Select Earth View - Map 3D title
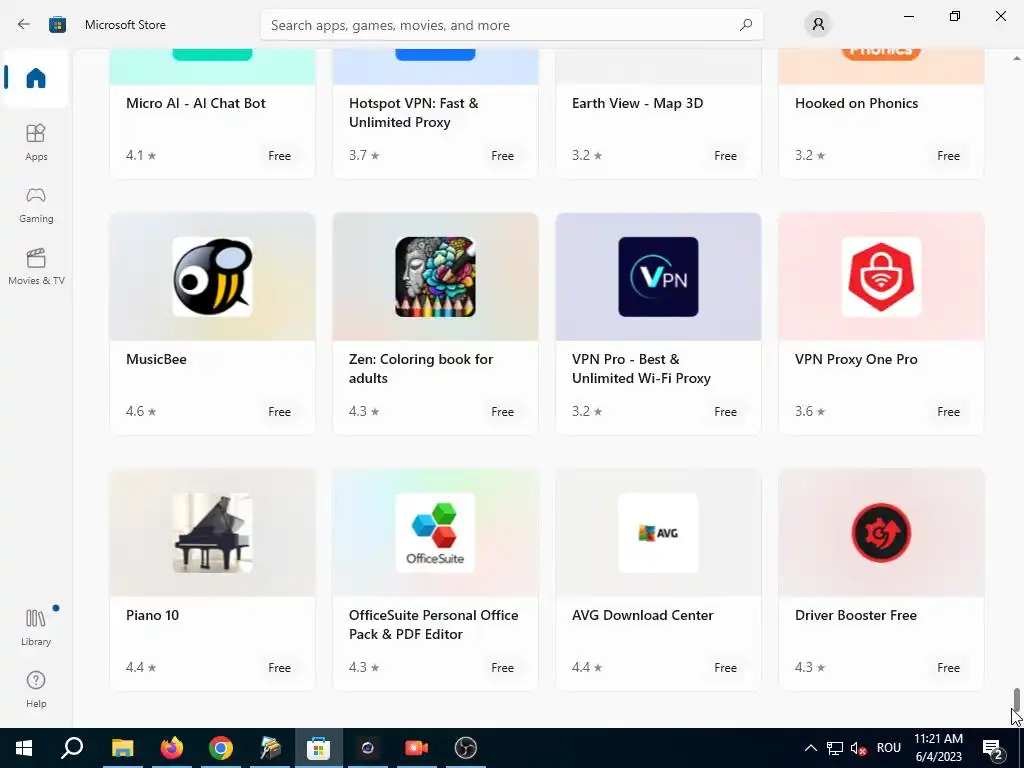This screenshot has width=1024, height=768. point(637,103)
